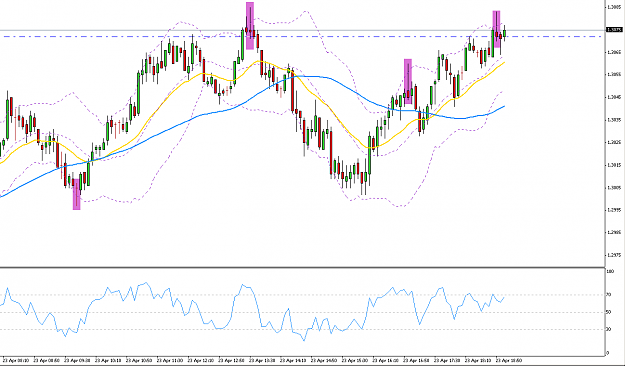
Task: Click the 1.3025 price axis label
Action: point(613,142)
